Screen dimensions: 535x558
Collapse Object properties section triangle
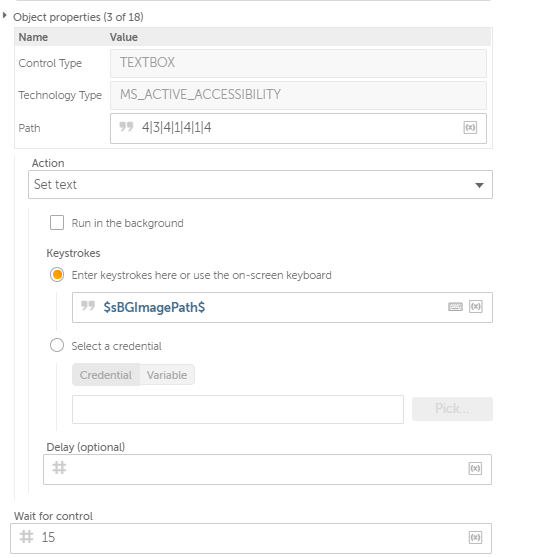tap(5, 15)
